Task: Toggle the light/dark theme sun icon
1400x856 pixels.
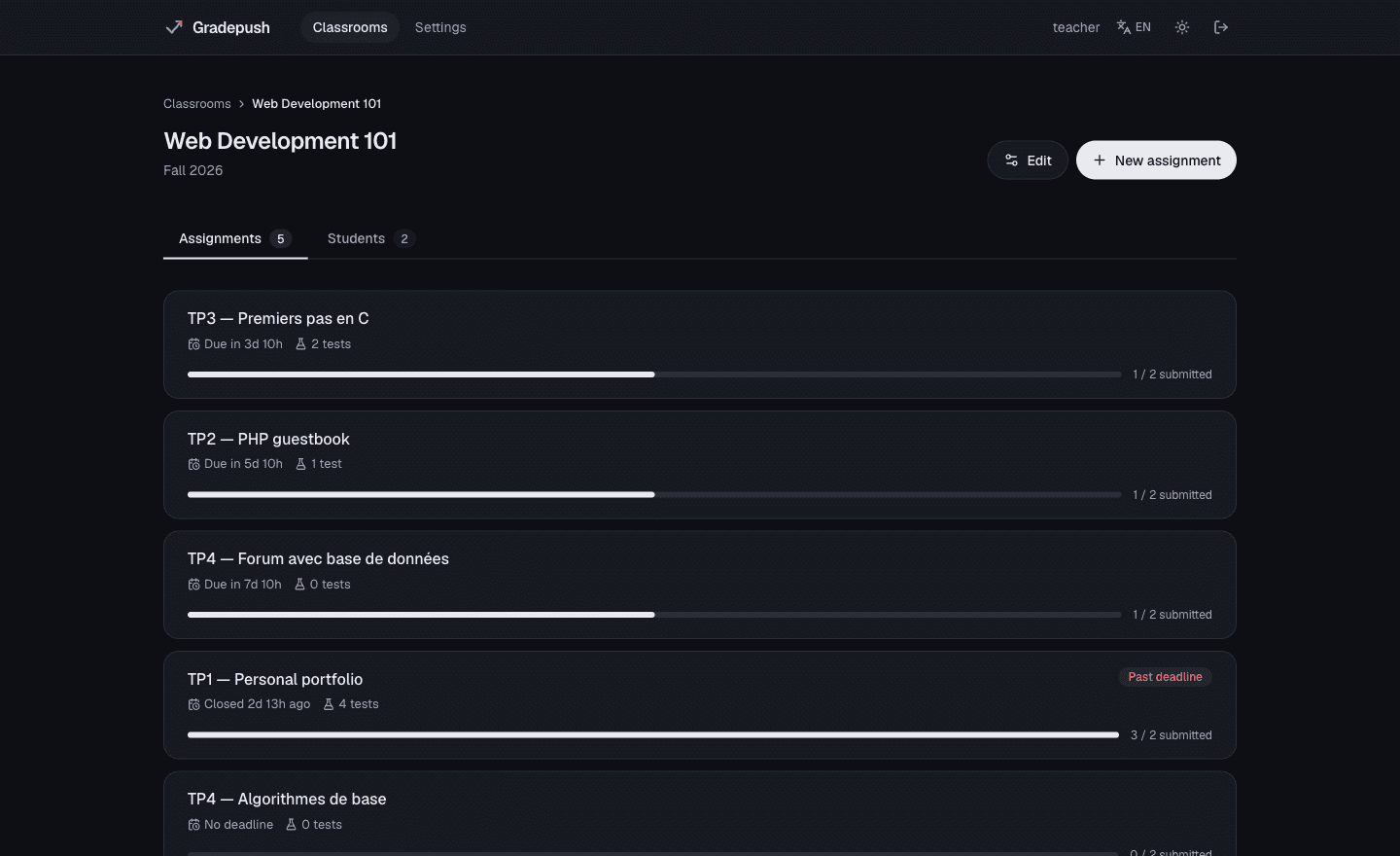Action: [1182, 27]
